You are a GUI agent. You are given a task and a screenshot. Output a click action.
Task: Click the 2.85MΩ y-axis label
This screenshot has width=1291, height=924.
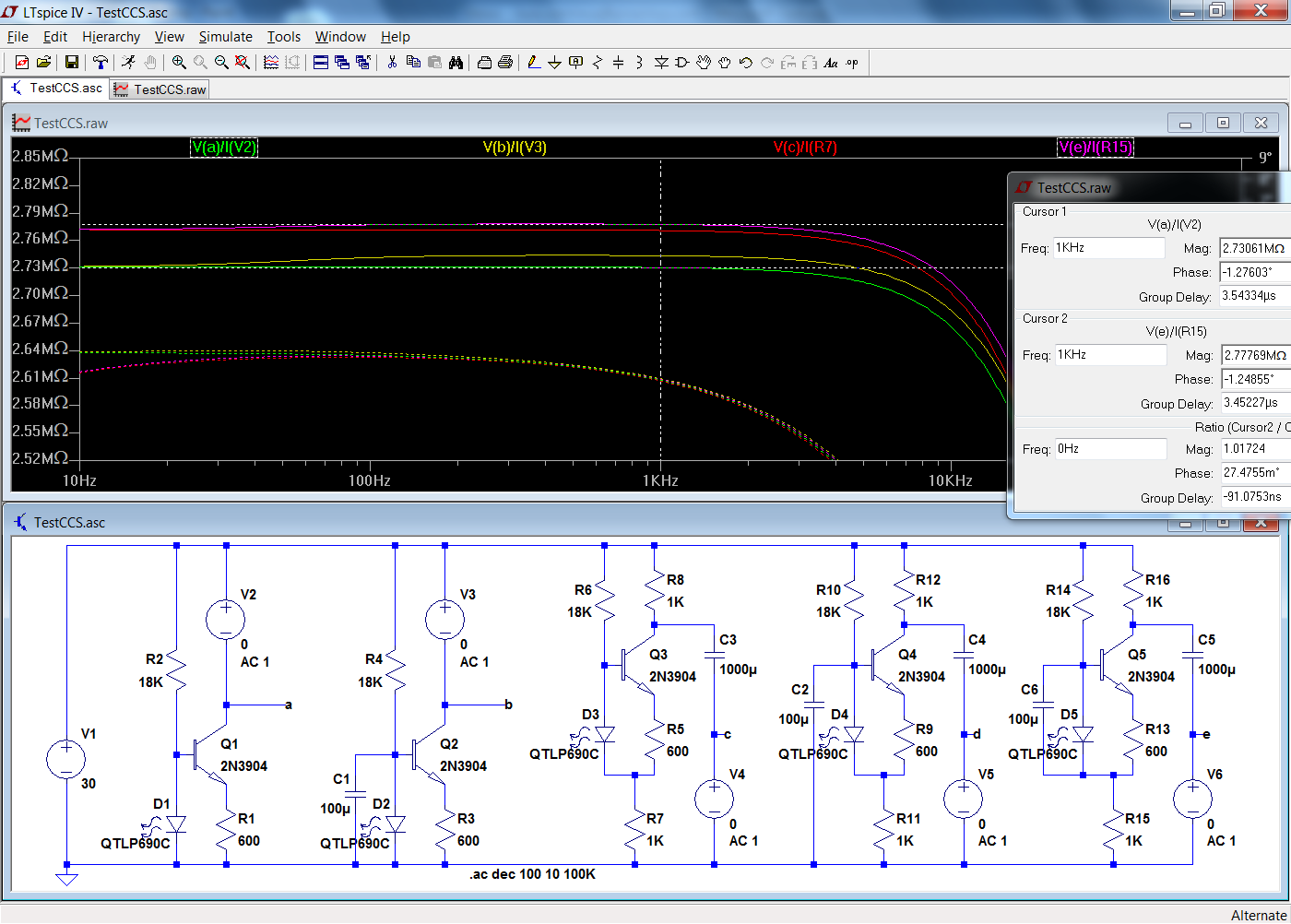[41, 156]
